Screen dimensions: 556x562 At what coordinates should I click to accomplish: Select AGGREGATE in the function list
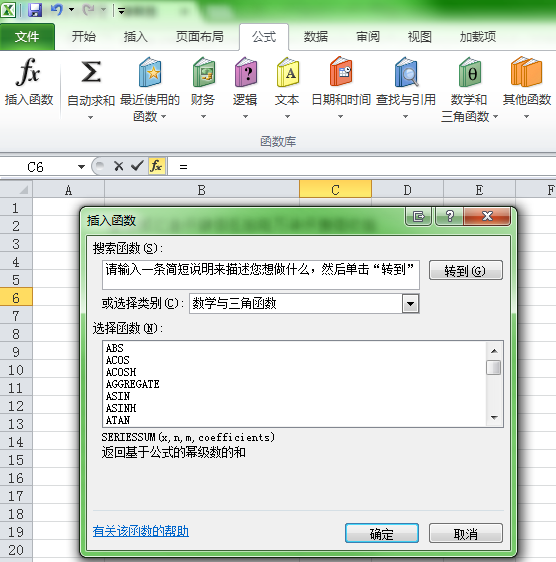tap(133, 384)
